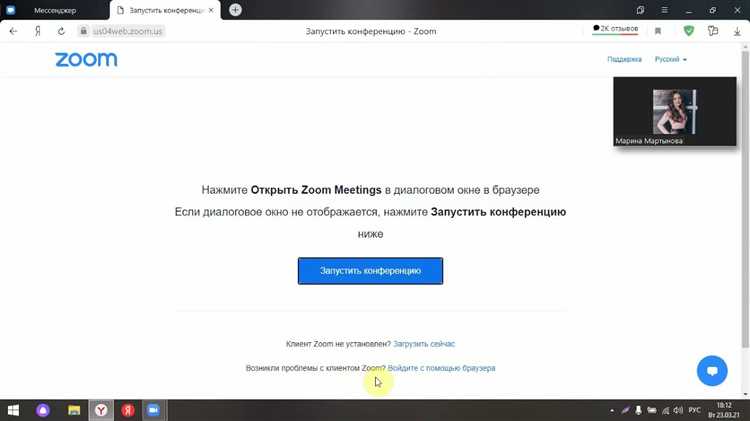Viewport: 750px width, 421px height.
Task: Switch to Zoom app in taskbar
Action: pos(153,410)
